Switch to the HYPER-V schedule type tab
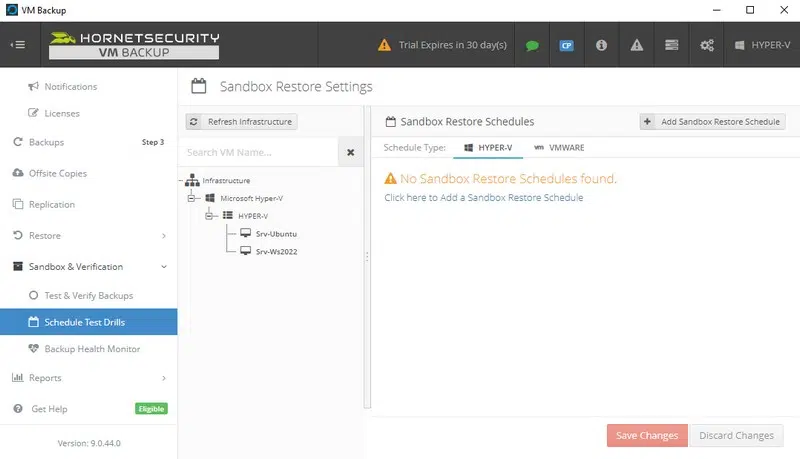Viewport: 800px width, 459px height. (488, 148)
